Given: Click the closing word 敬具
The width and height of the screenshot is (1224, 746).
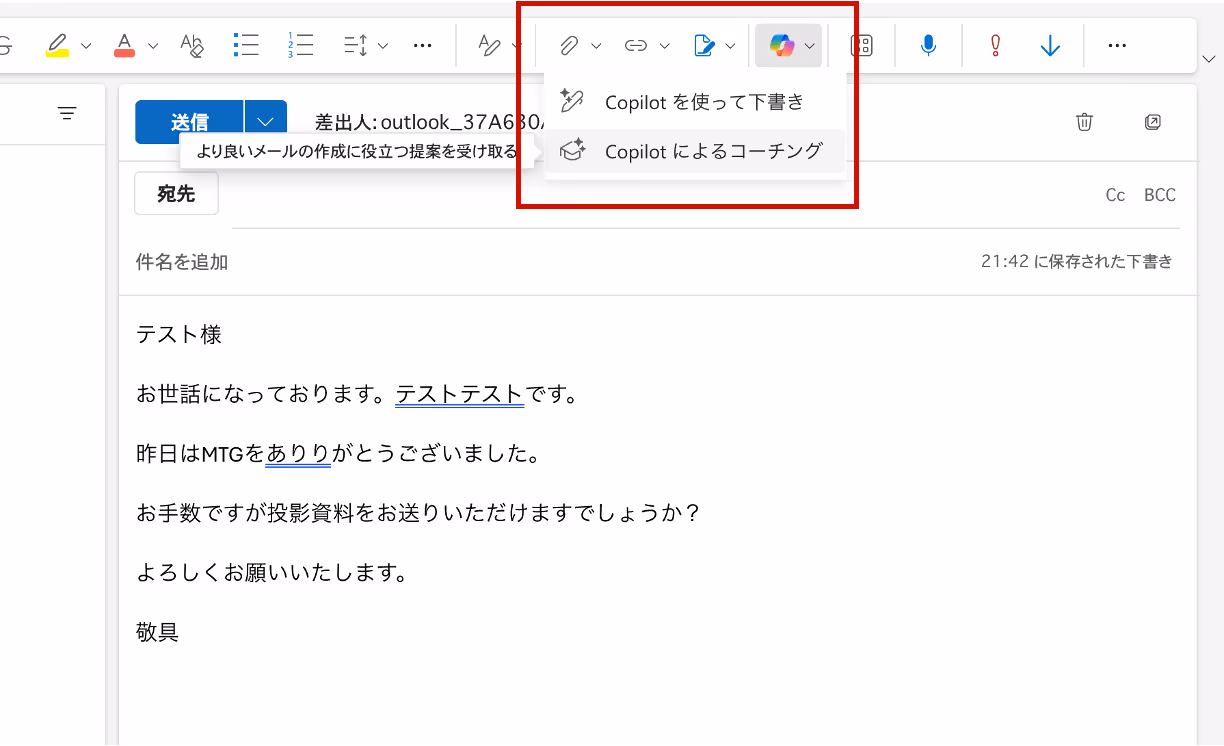Looking at the screenshot, I should pyautogui.click(x=157, y=632).
